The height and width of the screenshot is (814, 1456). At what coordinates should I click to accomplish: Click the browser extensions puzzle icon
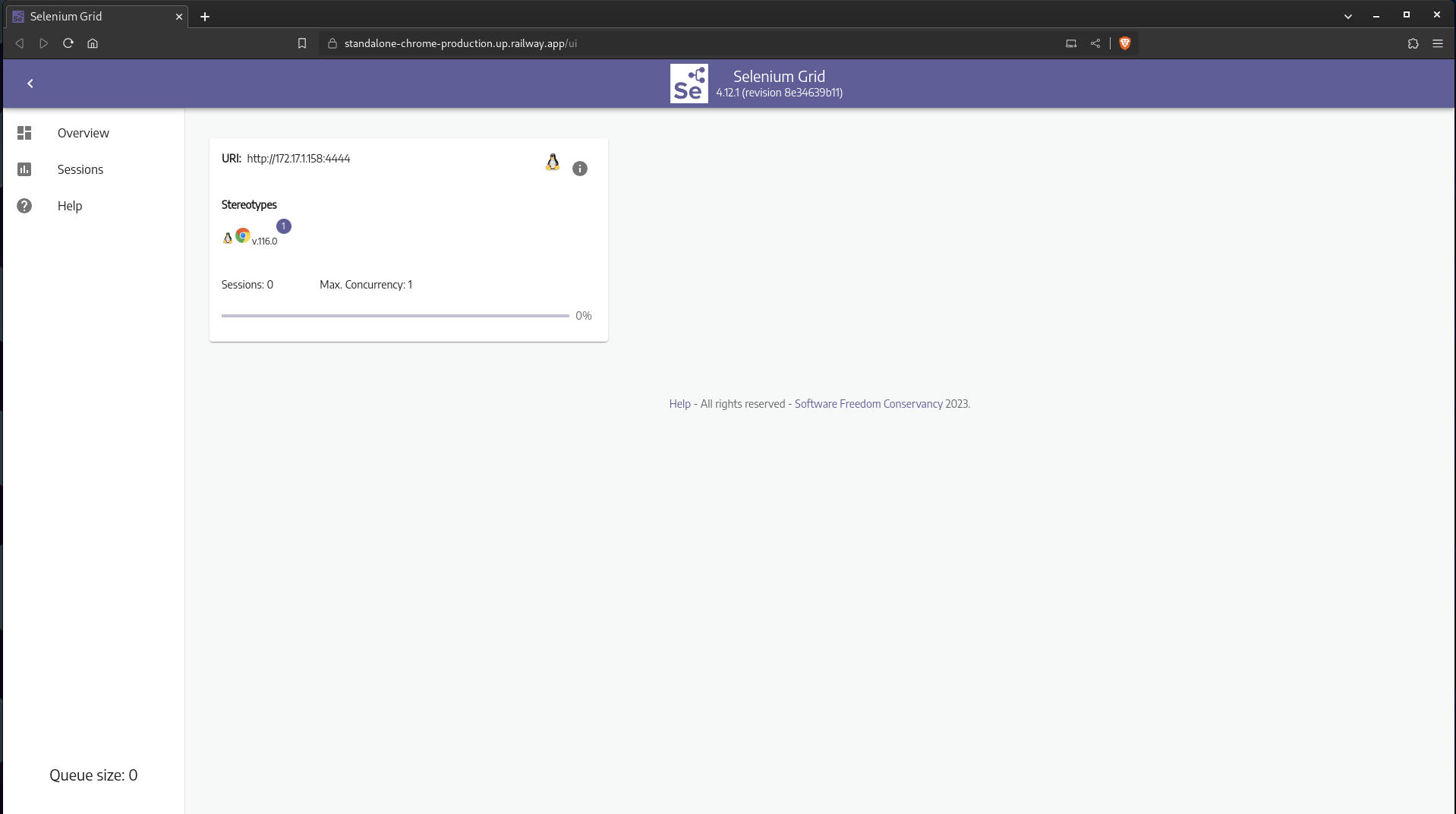[x=1413, y=43]
